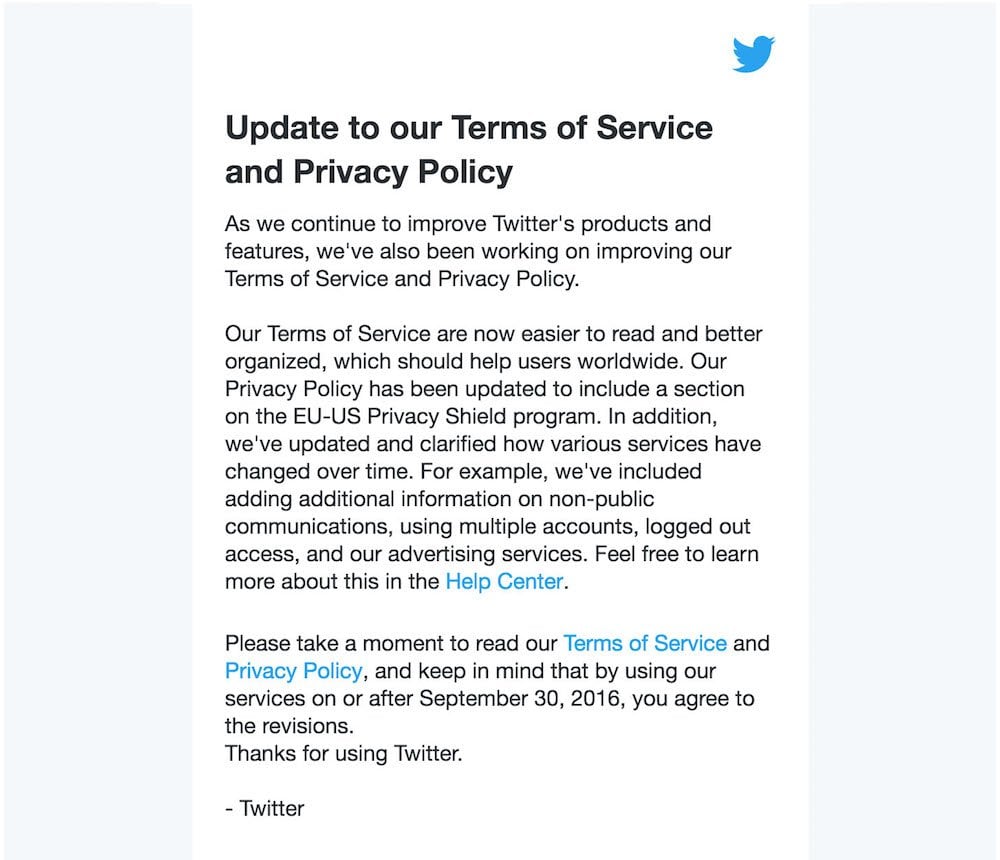This screenshot has width=1000, height=860.
Task: Click the 'the revisions.' line
Action: pyautogui.click(x=289, y=726)
